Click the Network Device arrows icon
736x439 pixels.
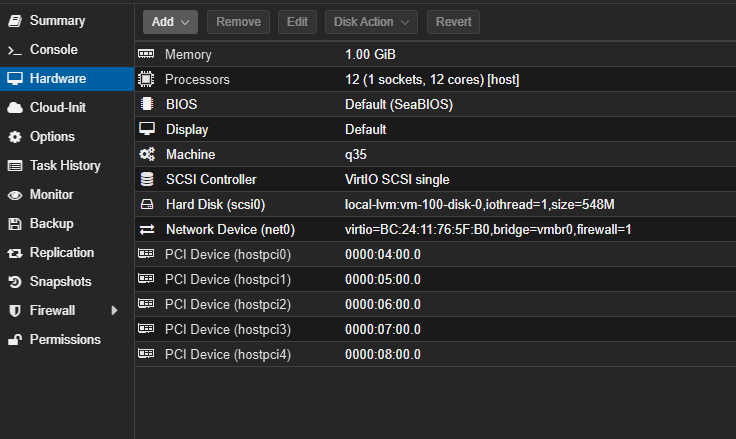click(x=147, y=229)
